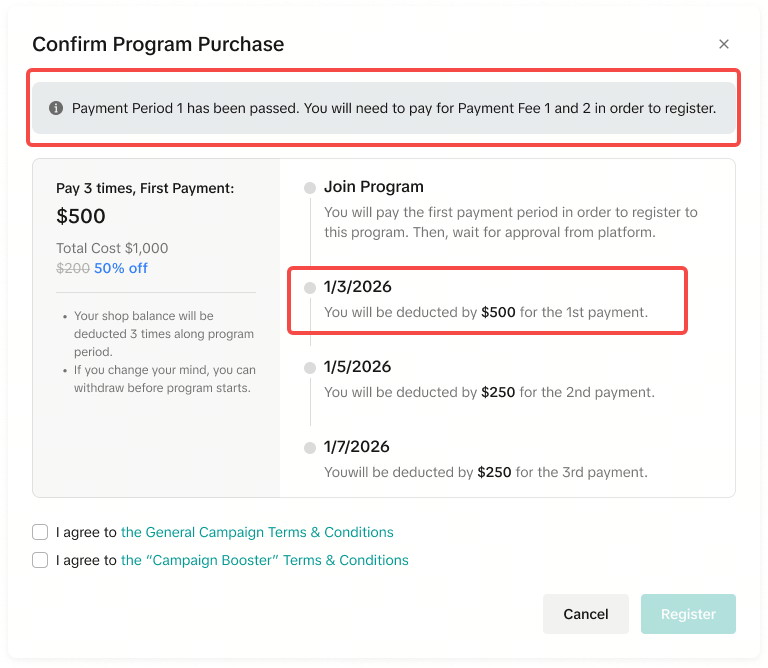The image size is (768, 668).
Task: Check the Campaign Booster Terms agreement checkbox
Action: click(x=40, y=560)
